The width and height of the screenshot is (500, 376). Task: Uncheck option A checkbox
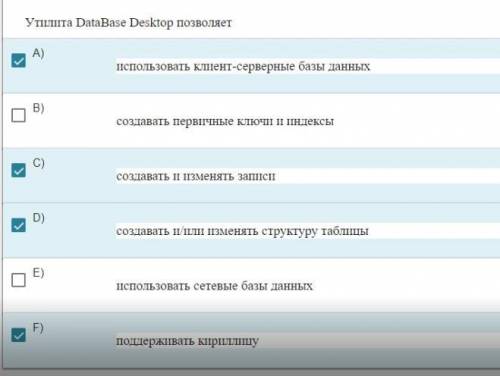tap(18, 60)
